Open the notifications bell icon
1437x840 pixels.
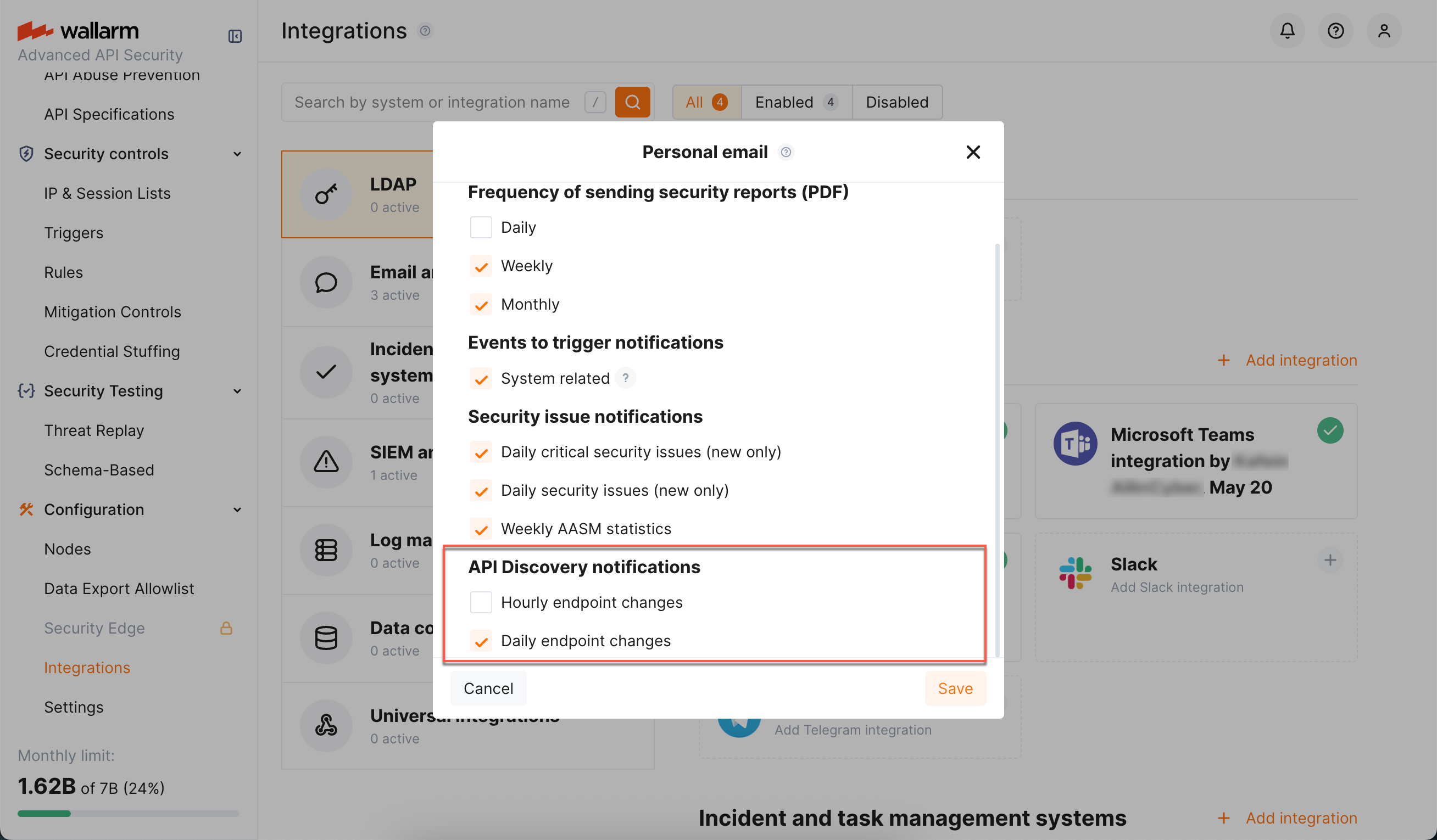pos(1287,30)
